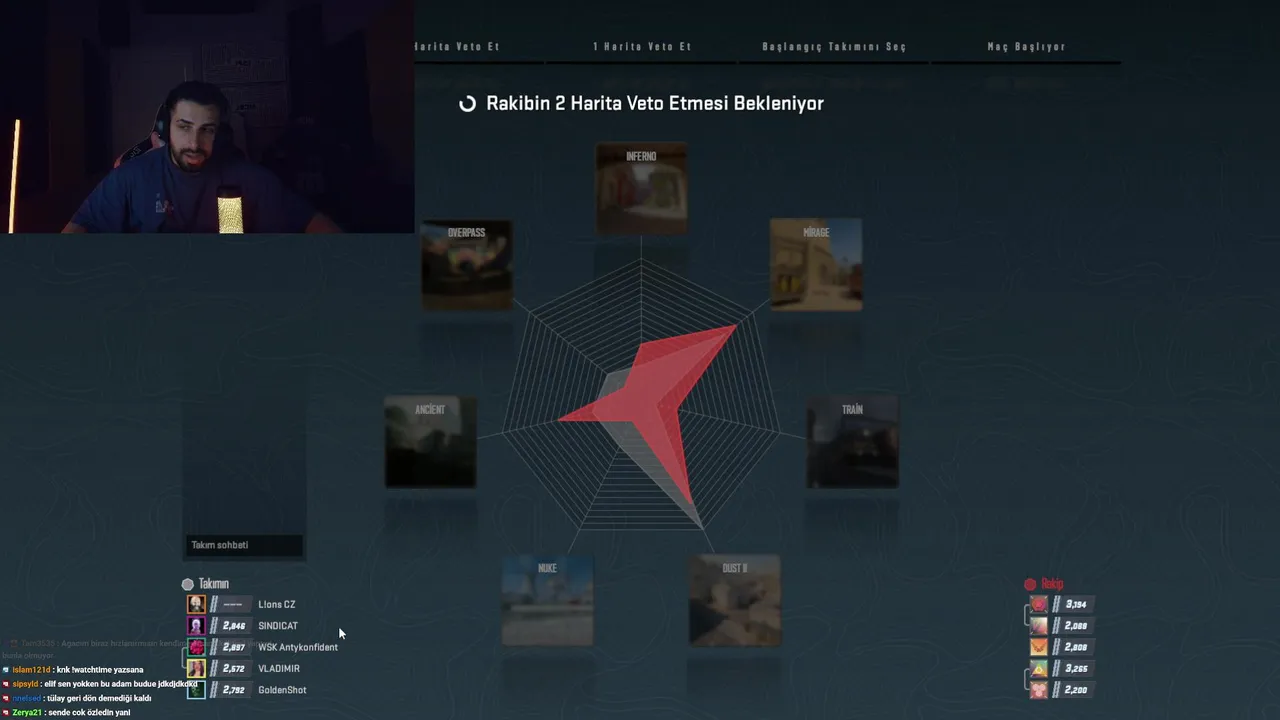
Task: Click the loading spinner beside waiting message
Action: pos(467,104)
